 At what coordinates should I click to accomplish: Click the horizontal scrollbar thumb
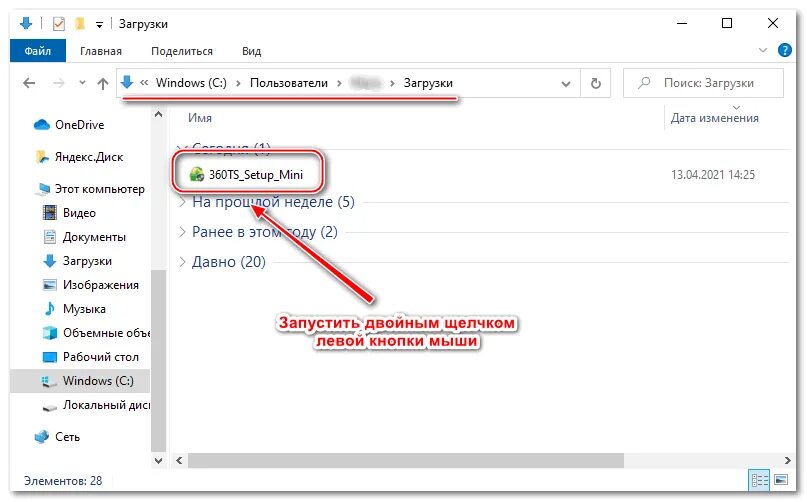(406, 460)
